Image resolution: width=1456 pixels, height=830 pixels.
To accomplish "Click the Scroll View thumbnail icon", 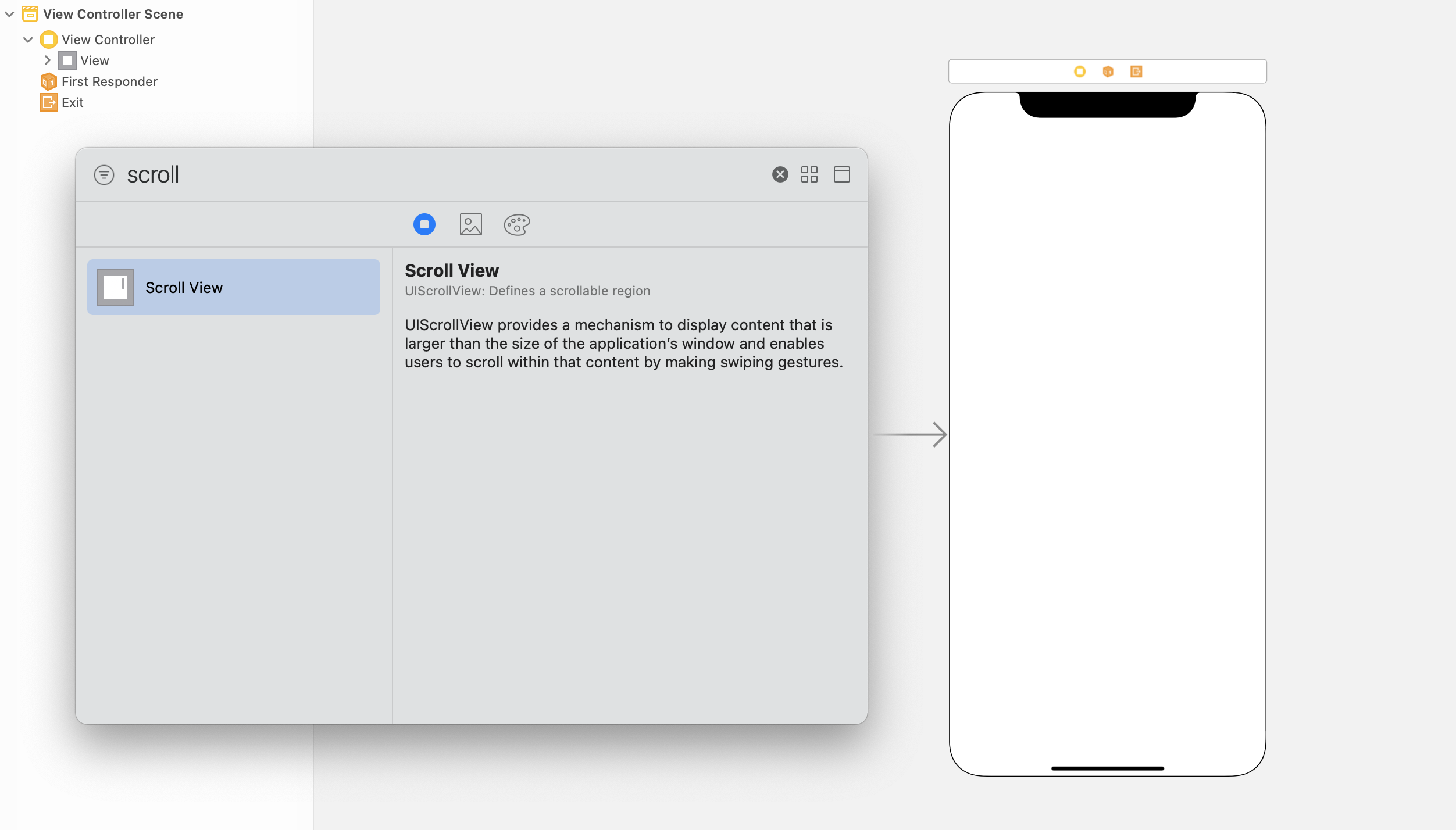I will tap(115, 287).
